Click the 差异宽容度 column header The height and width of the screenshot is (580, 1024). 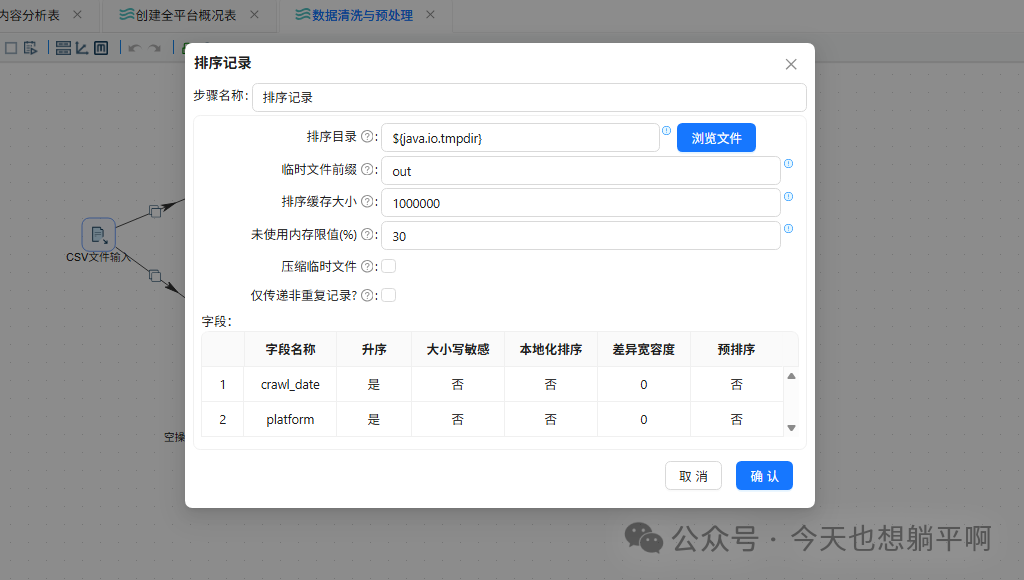pos(643,349)
